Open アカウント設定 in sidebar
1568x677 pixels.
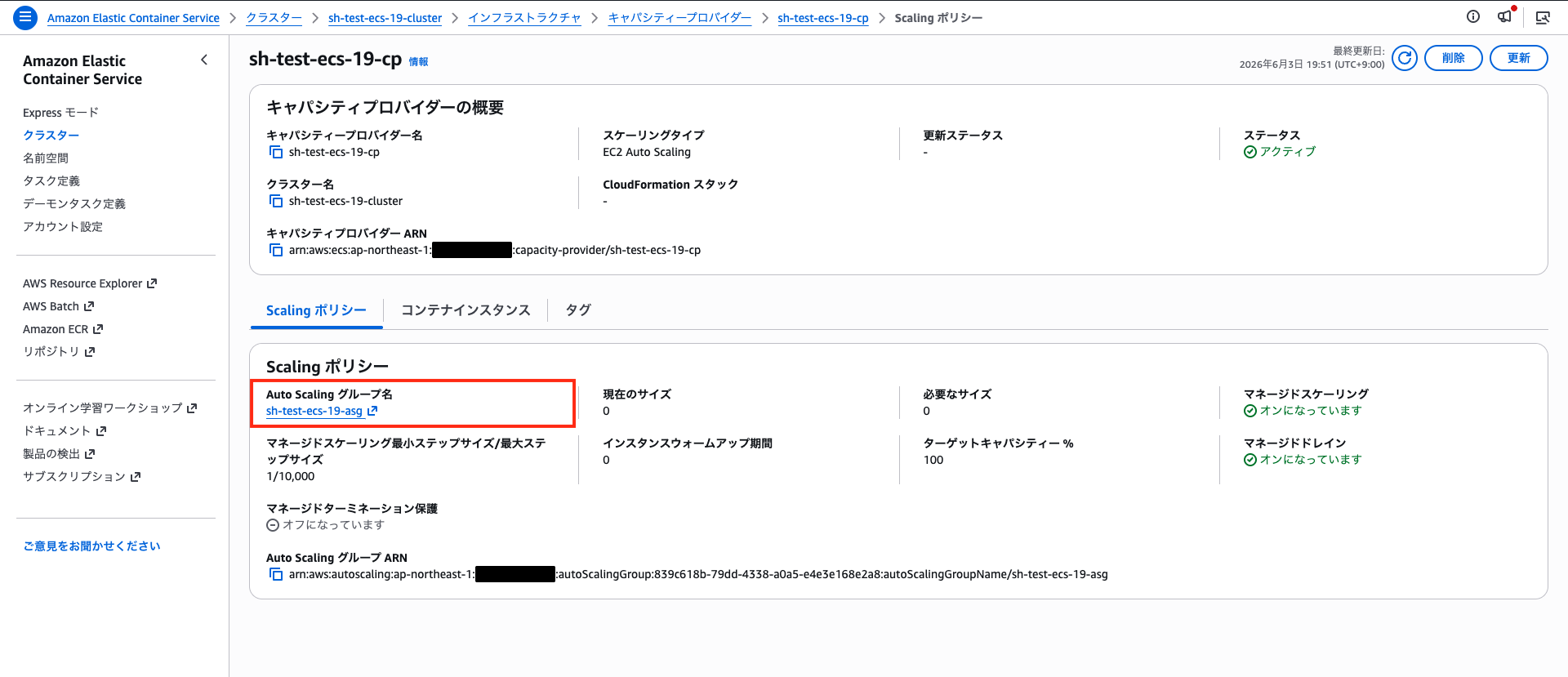[63, 227]
